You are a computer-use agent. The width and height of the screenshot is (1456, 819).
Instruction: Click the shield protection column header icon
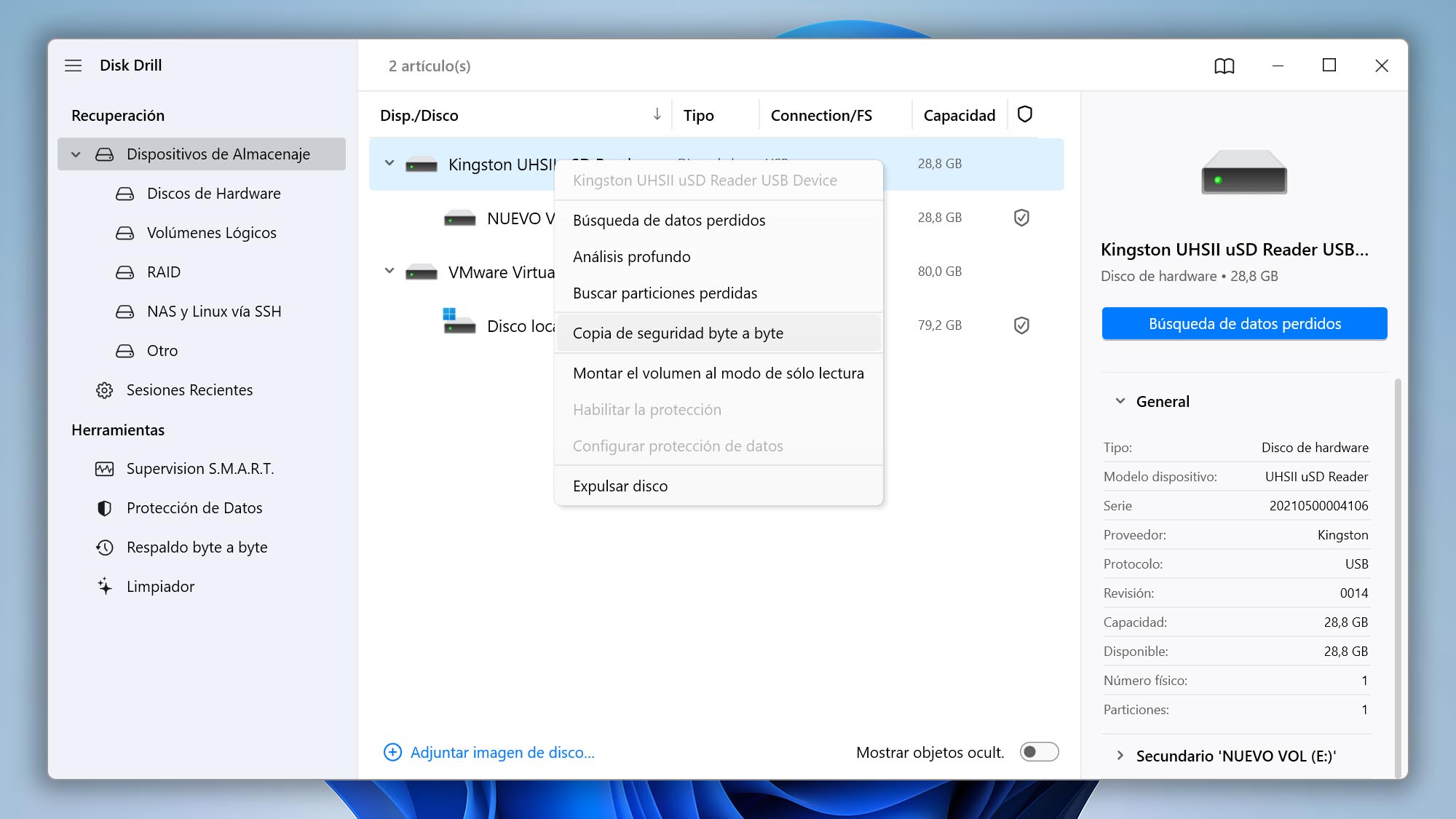point(1025,114)
